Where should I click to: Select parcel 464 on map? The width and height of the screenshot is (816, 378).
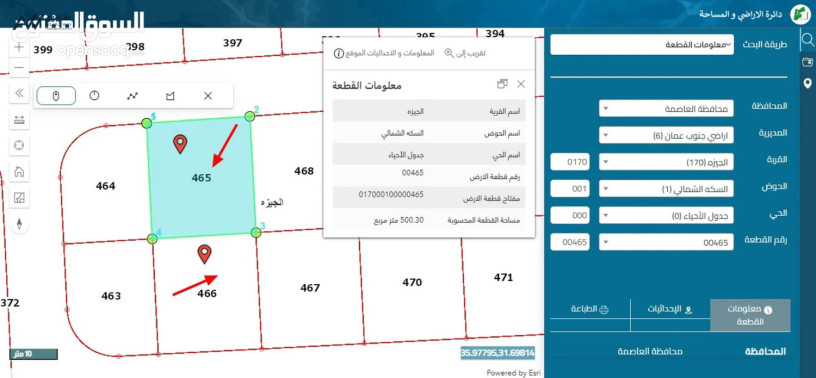pos(106,186)
